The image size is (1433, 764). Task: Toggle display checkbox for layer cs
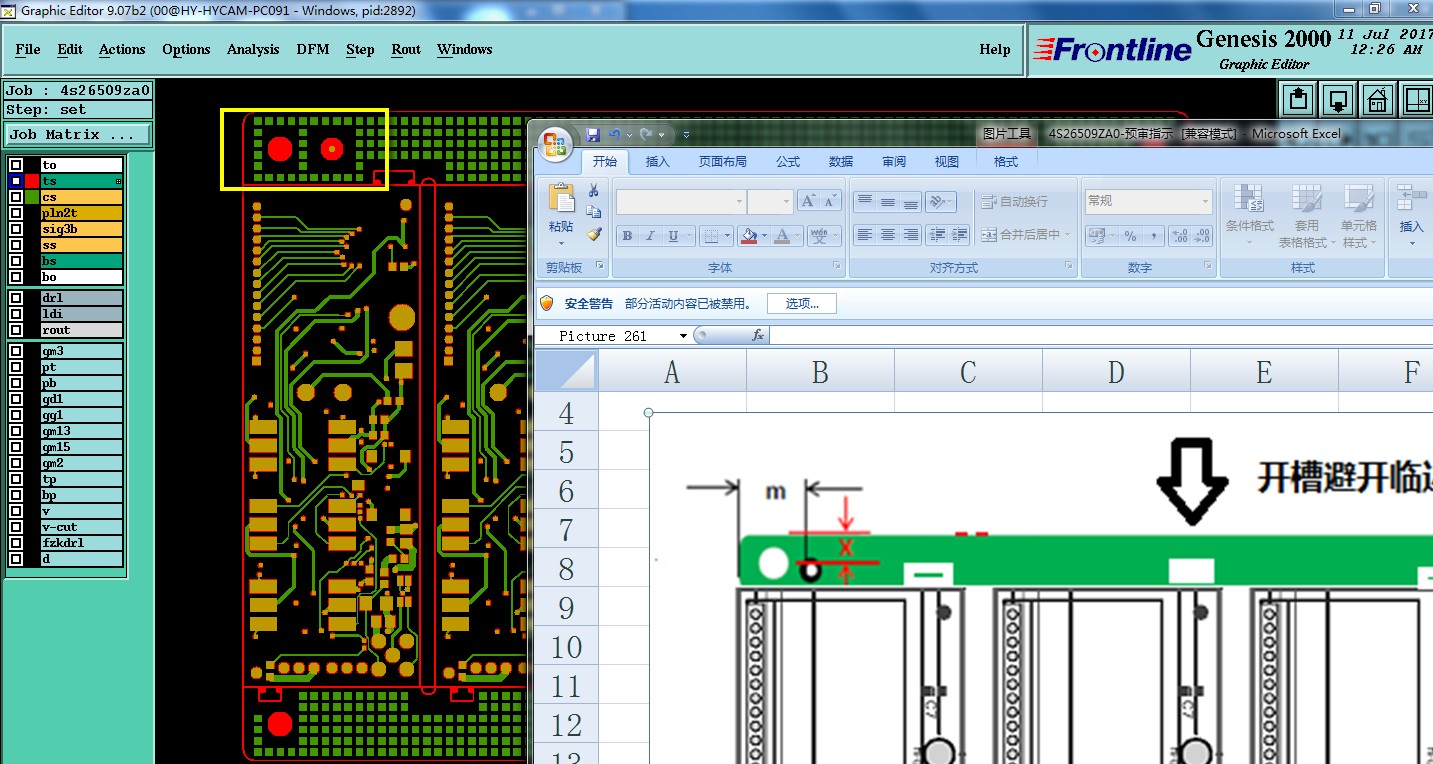[x=16, y=197]
